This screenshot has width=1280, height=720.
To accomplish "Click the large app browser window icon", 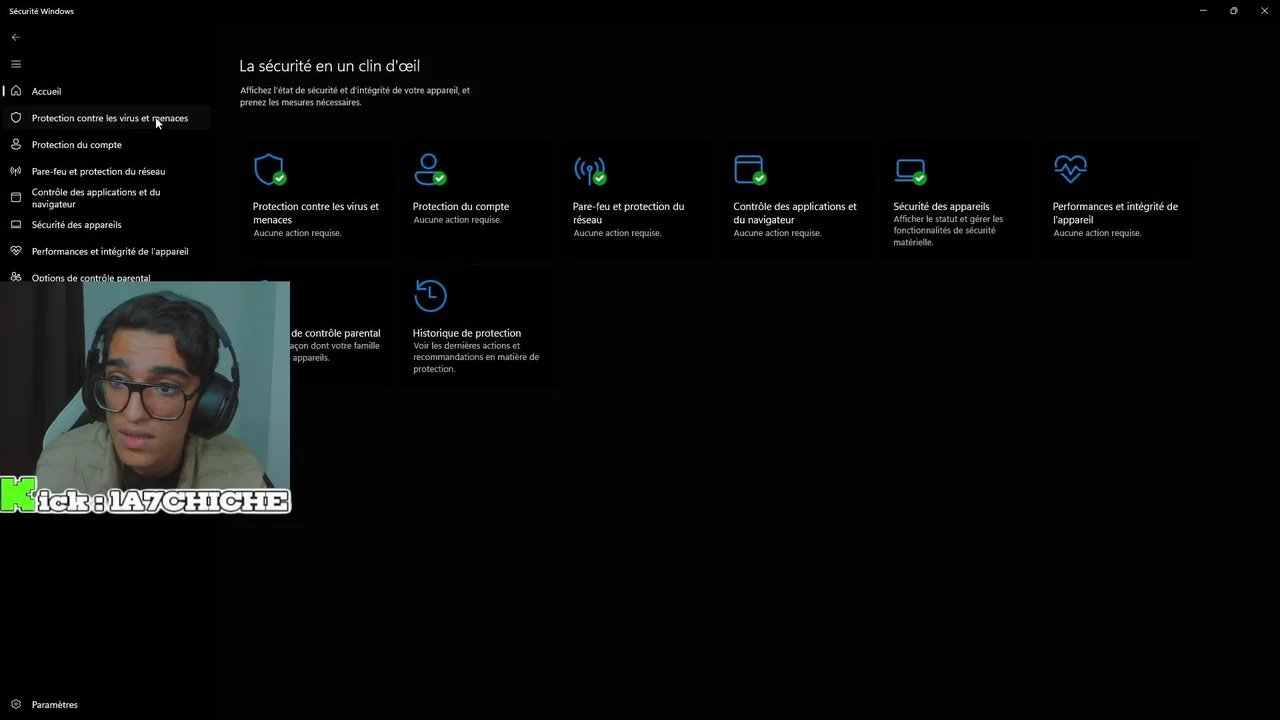I will pos(750,169).
